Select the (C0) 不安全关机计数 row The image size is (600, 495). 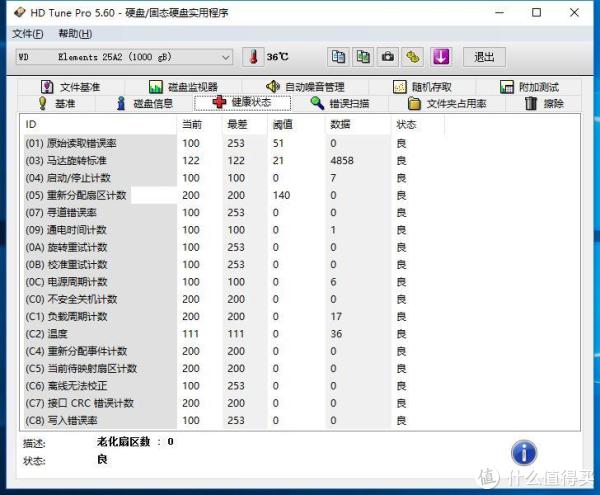pyautogui.click(x=234, y=299)
